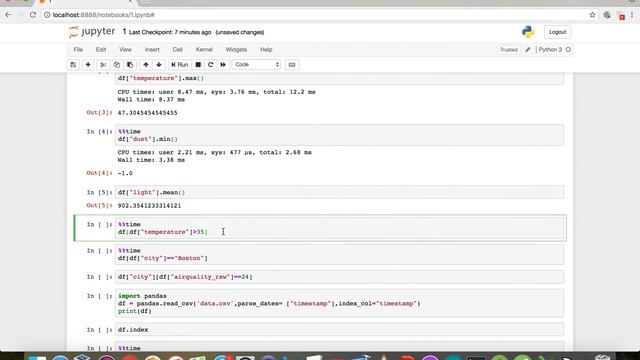Select the df["light"].mean() code cell
640x360 pixels.
[339, 192]
